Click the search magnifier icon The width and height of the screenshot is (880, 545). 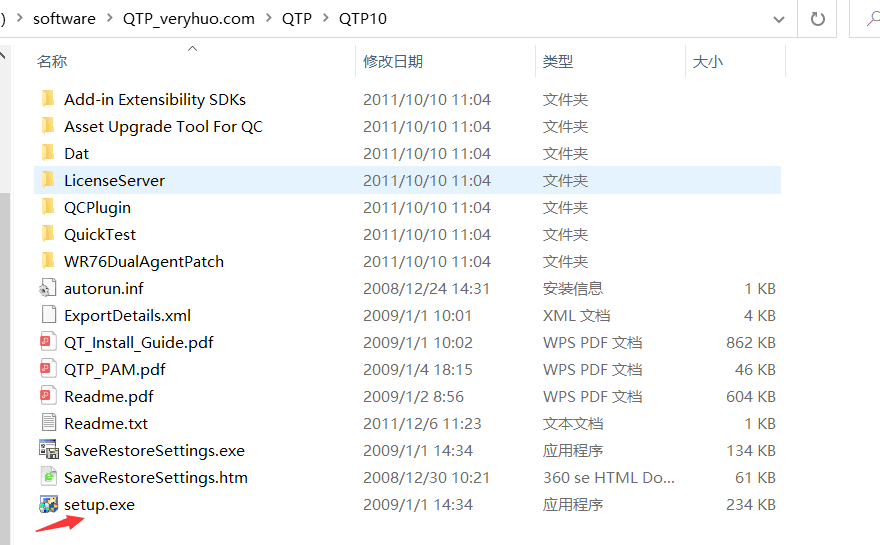point(873,19)
